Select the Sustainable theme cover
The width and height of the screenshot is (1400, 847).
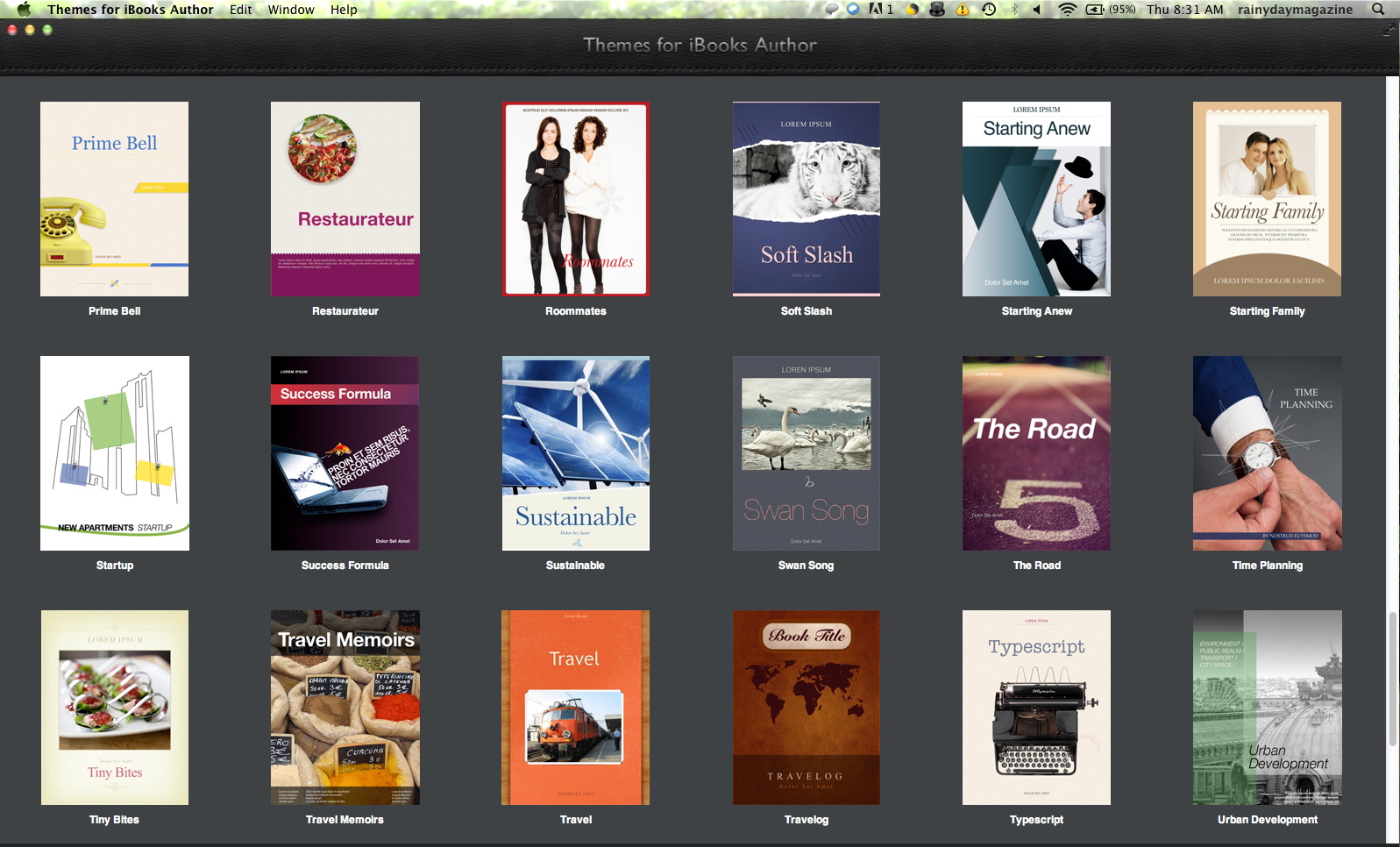[576, 453]
